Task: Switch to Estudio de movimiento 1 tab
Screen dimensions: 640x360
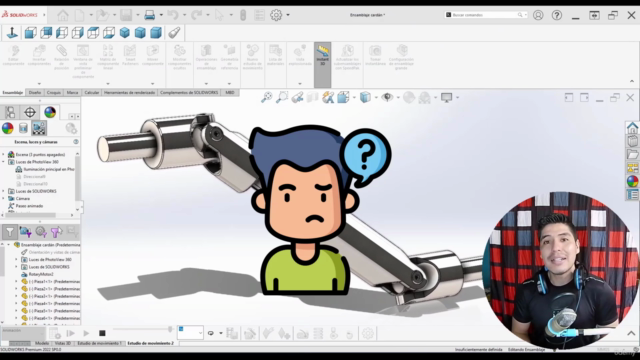Action: [x=99, y=343]
